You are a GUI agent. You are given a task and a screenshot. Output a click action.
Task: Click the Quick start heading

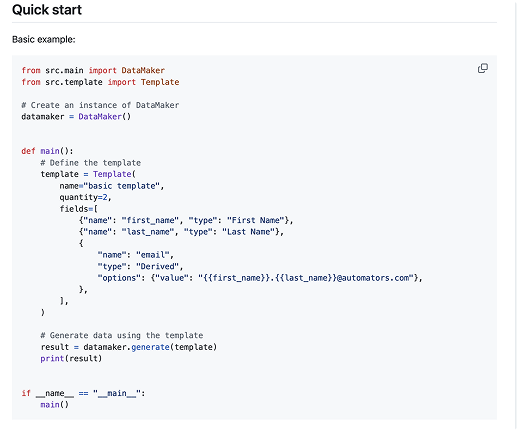(47, 10)
